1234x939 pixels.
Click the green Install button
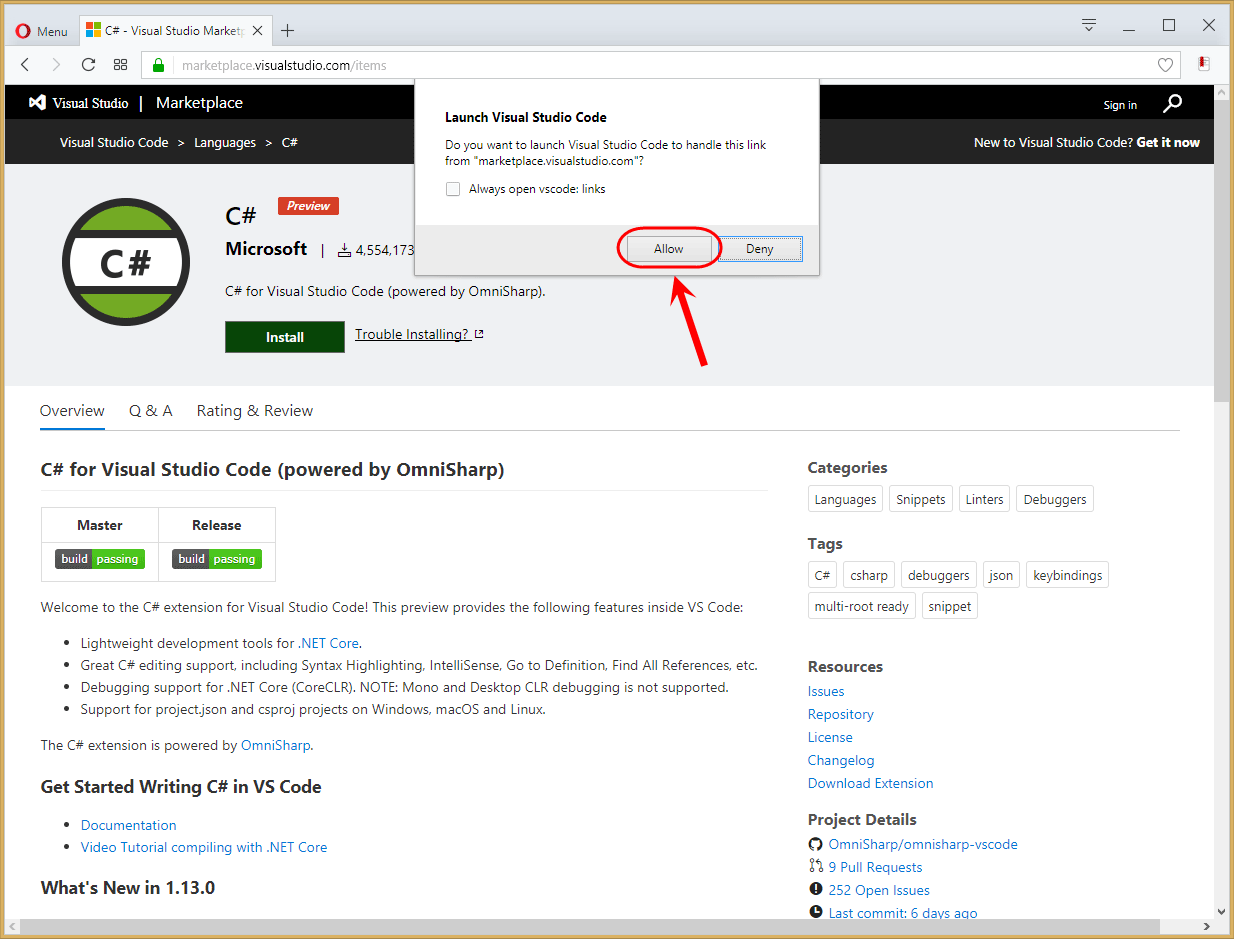click(285, 337)
